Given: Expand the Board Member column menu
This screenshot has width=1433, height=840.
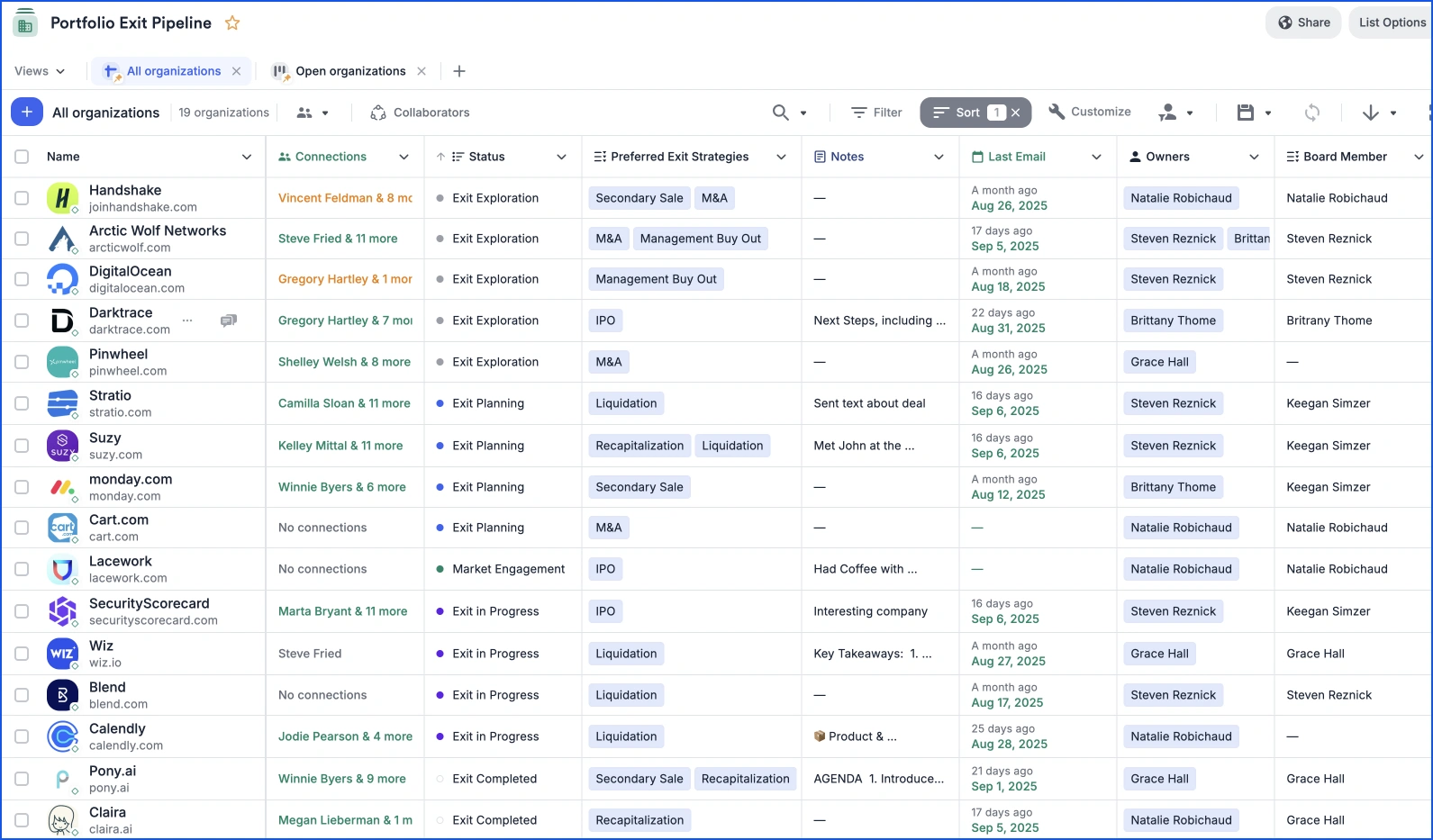Looking at the screenshot, I should [x=1419, y=157].
